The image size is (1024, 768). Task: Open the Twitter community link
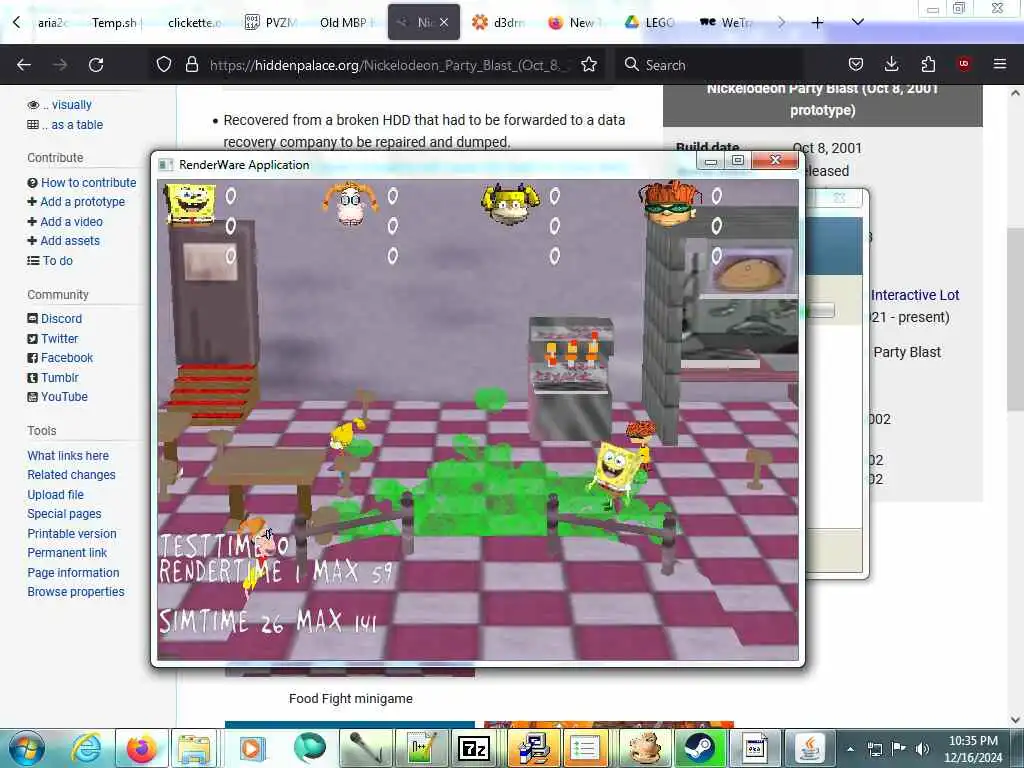[59, 338]
